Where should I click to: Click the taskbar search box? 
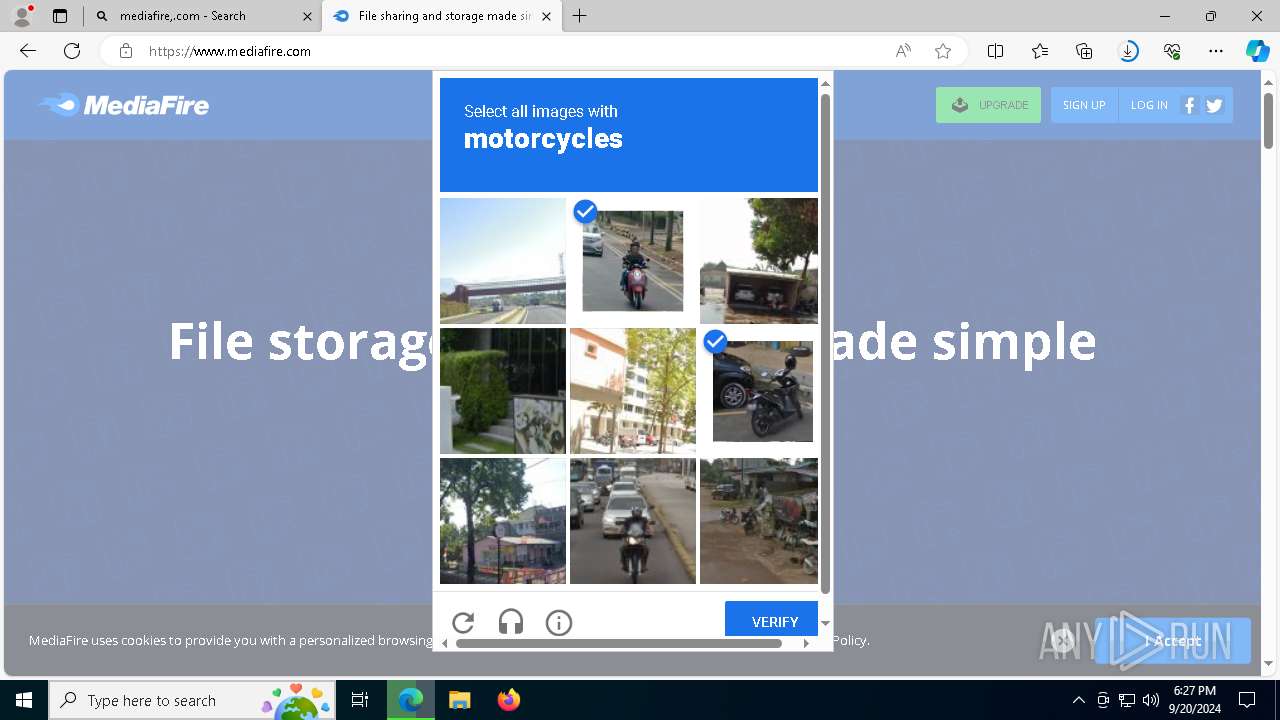click(192, 700)
